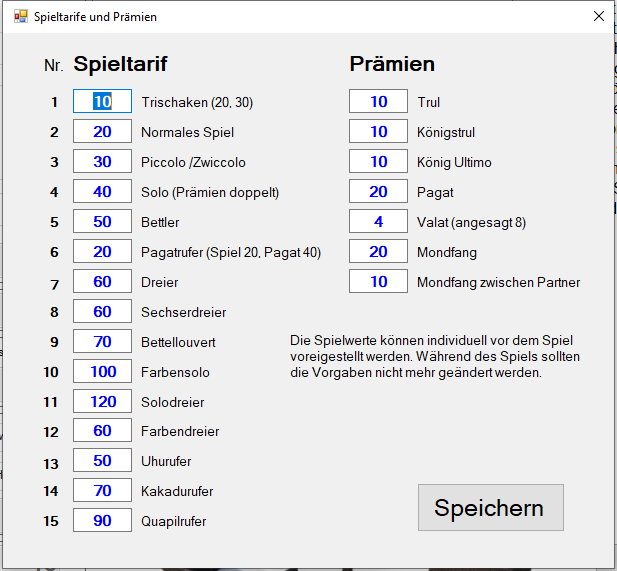
Task: Click the window icon in title bar
Action: [20, 17]
